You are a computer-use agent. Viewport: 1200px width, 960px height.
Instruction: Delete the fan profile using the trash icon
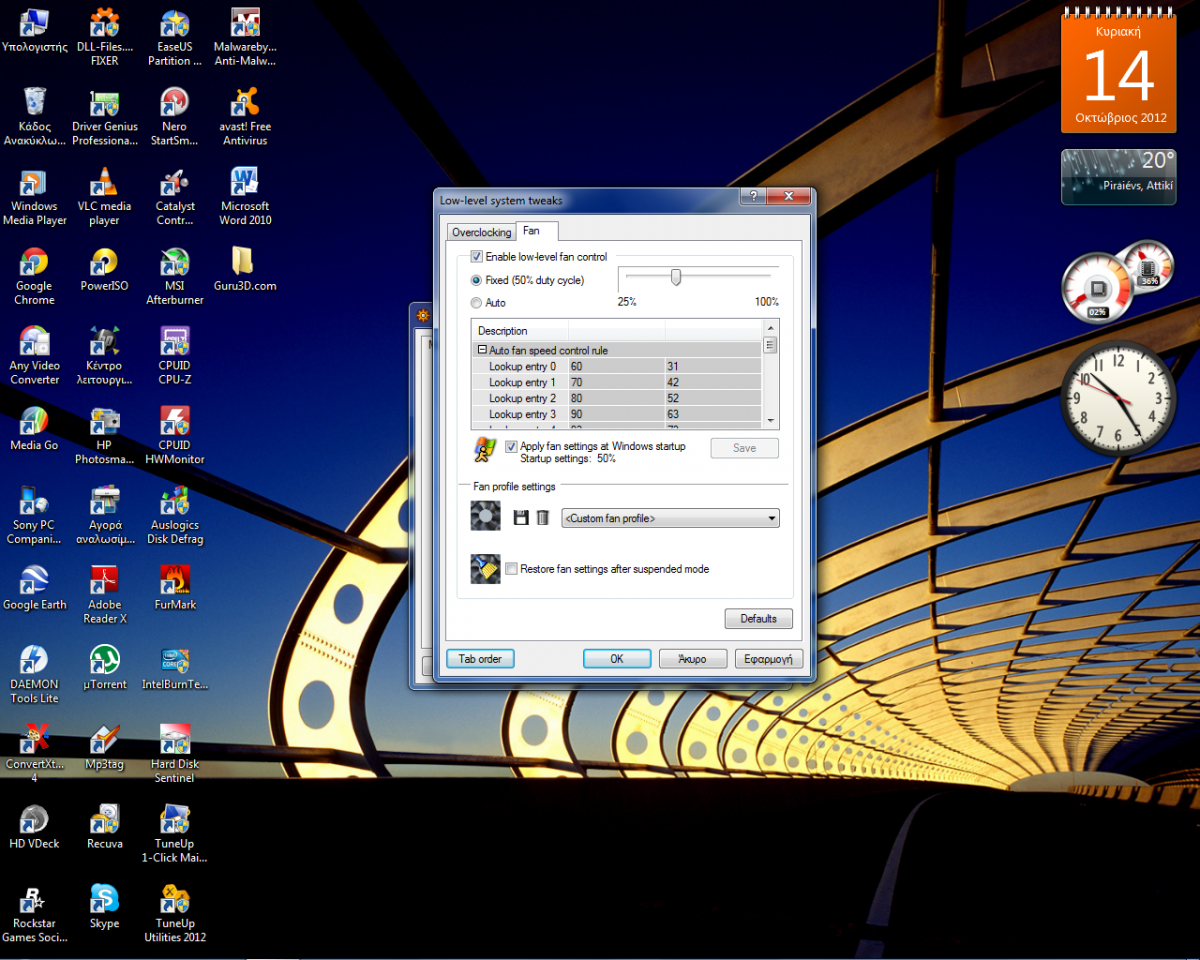coord(543,518)
